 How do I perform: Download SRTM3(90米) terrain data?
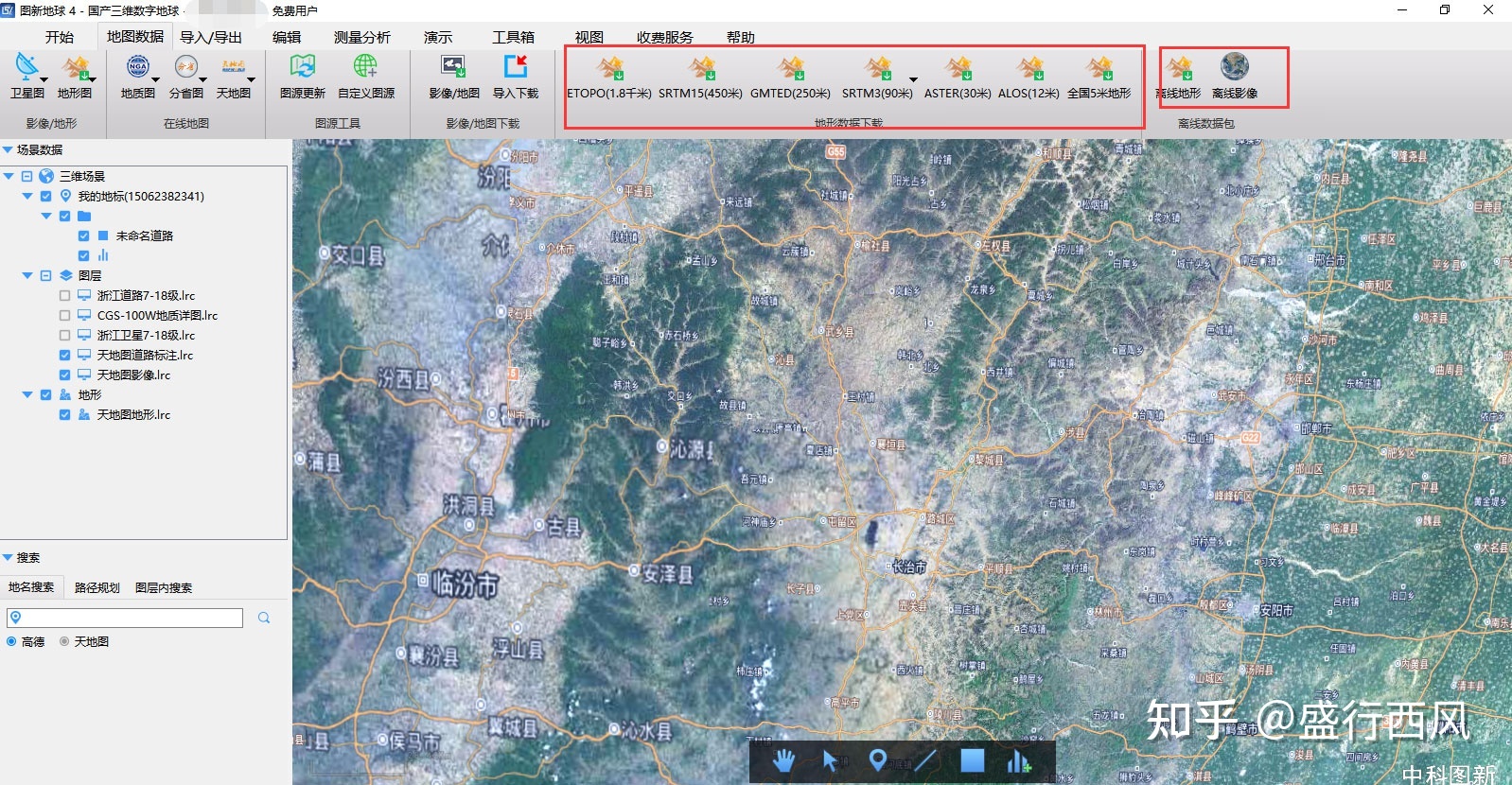(x=877, y=78)
